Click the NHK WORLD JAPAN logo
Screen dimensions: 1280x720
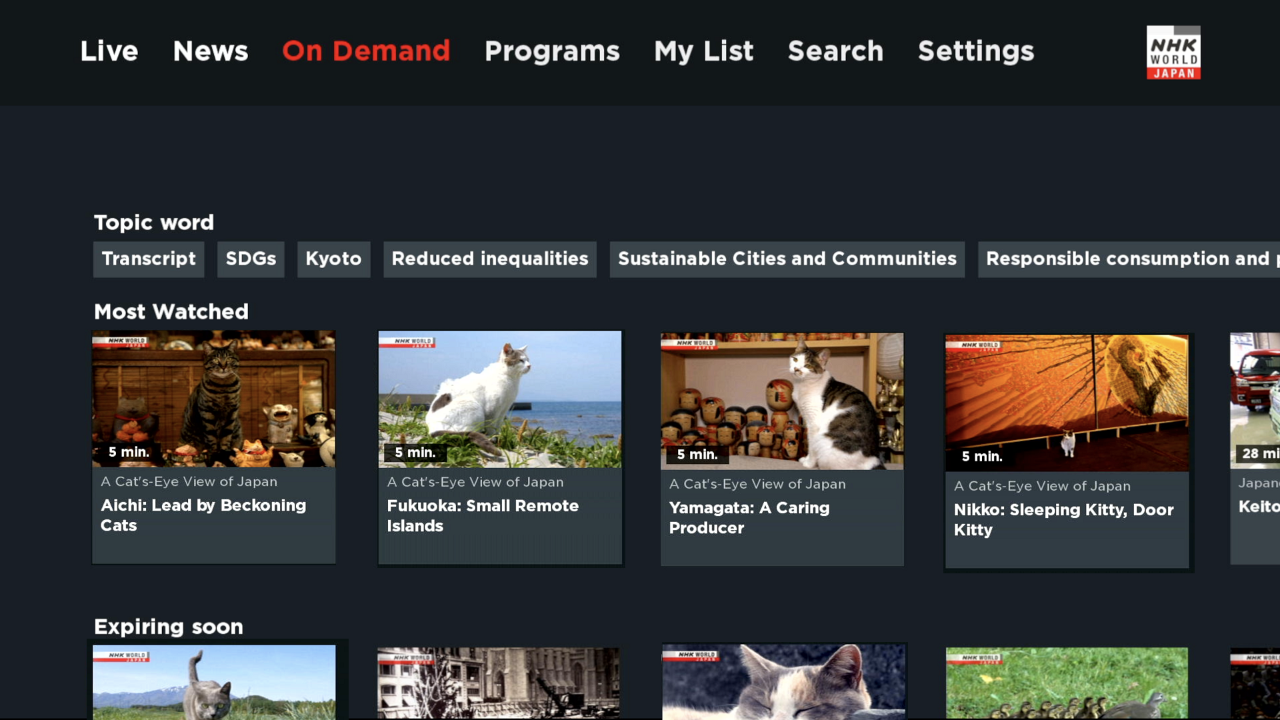click(x=1173, y=51)
